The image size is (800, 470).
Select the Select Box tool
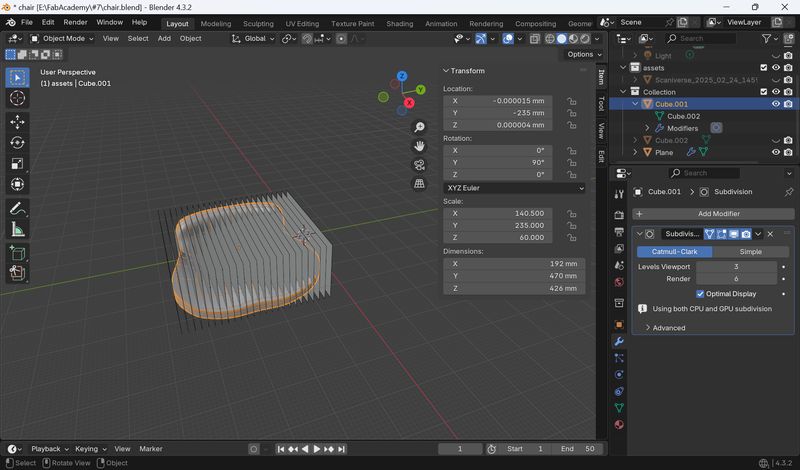[17, 78]
